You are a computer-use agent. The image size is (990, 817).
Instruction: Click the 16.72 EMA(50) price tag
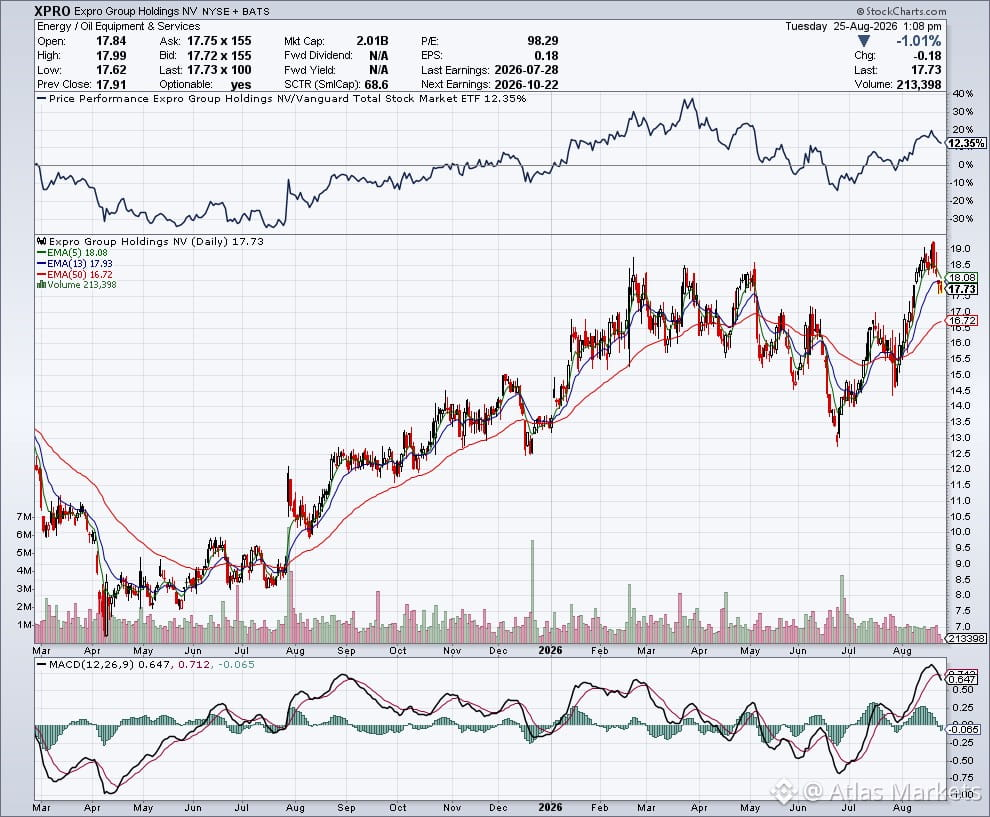pyautogui.click(x=962, y=321)
